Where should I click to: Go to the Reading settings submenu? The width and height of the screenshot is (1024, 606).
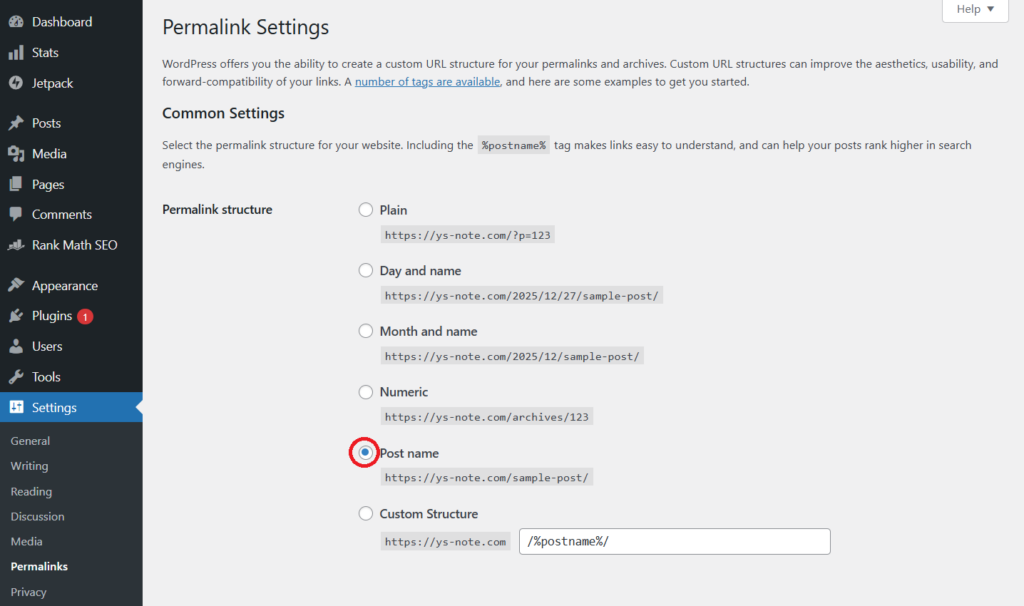pos(31,492)
